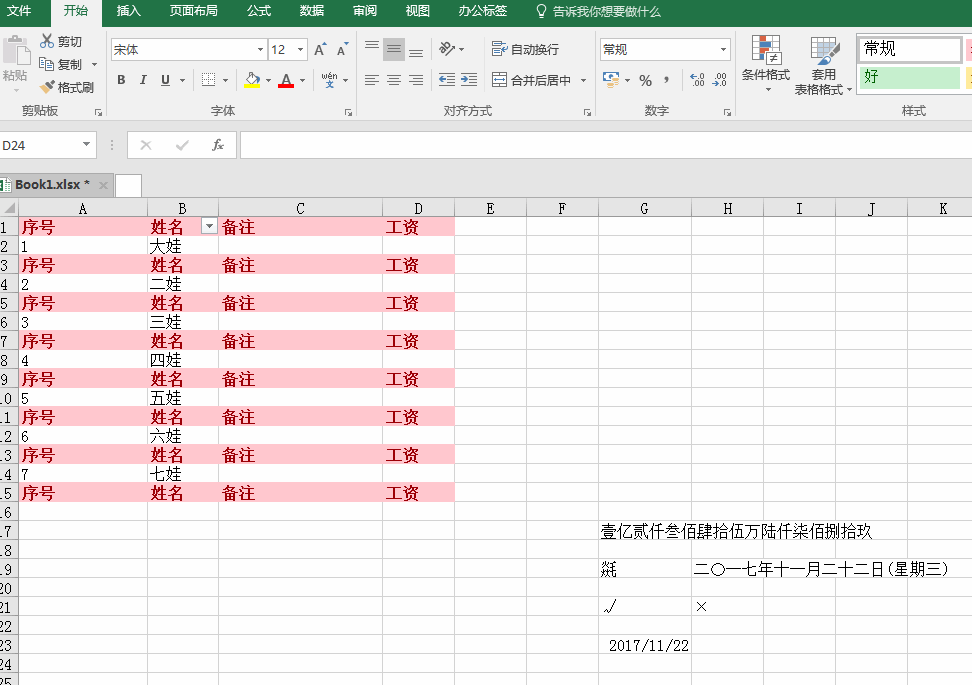
Task: Open the Font group dialog launcher arrow
Action: click(347, 111)
